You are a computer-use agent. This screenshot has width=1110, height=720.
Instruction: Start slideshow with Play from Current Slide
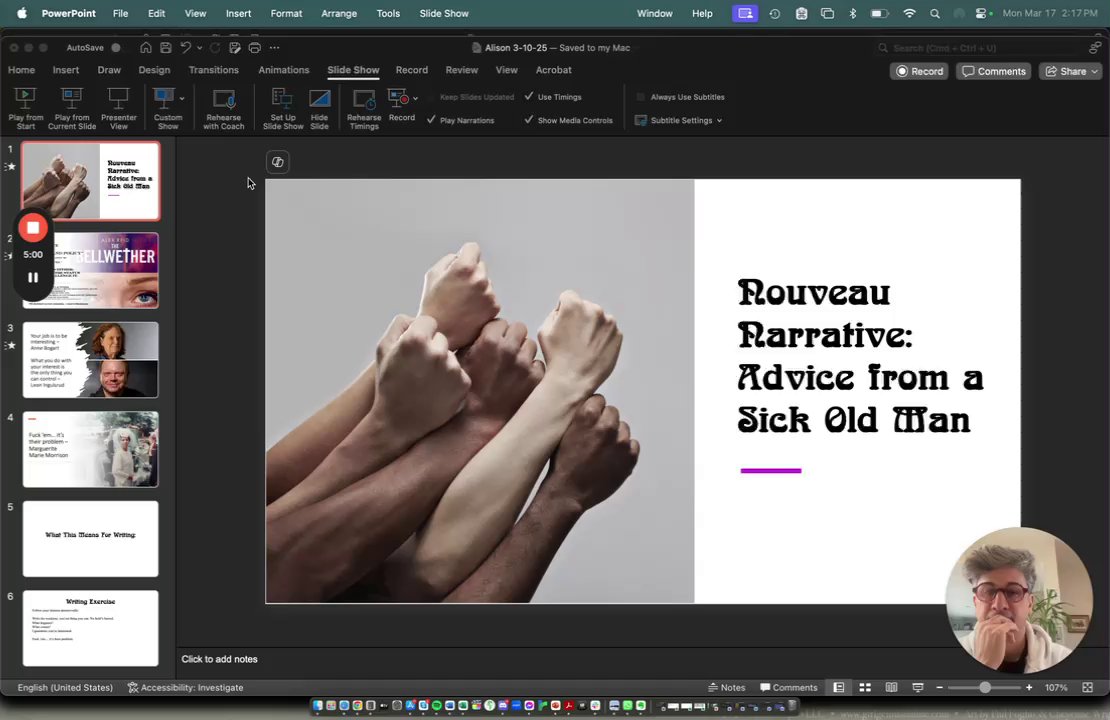(72, 99)
